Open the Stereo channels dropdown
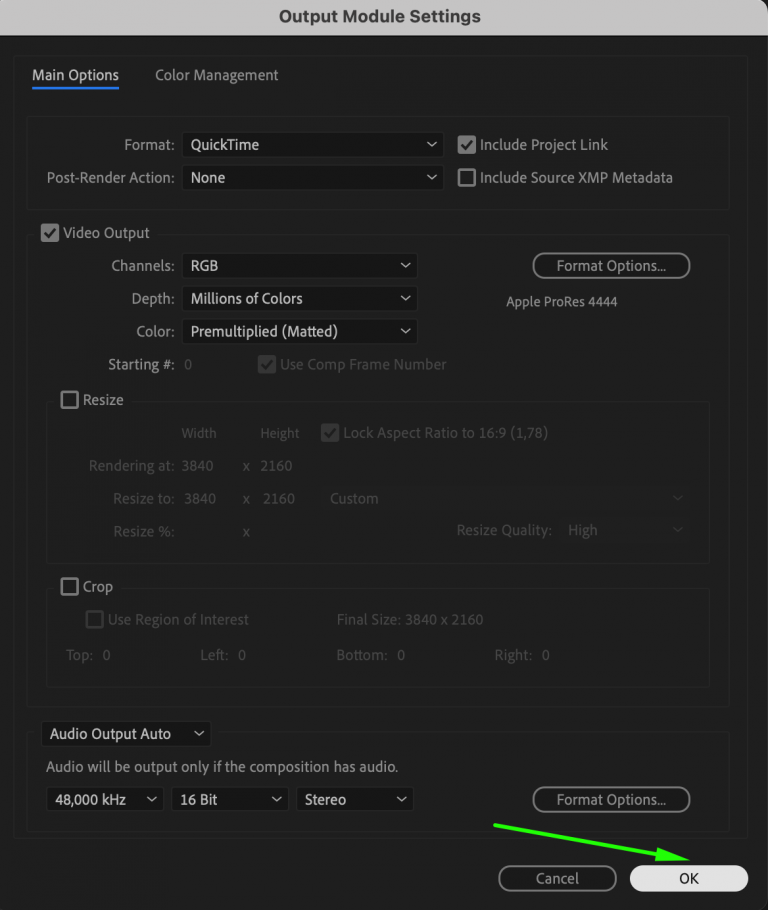The image size is (768, 910). [354, 799]
